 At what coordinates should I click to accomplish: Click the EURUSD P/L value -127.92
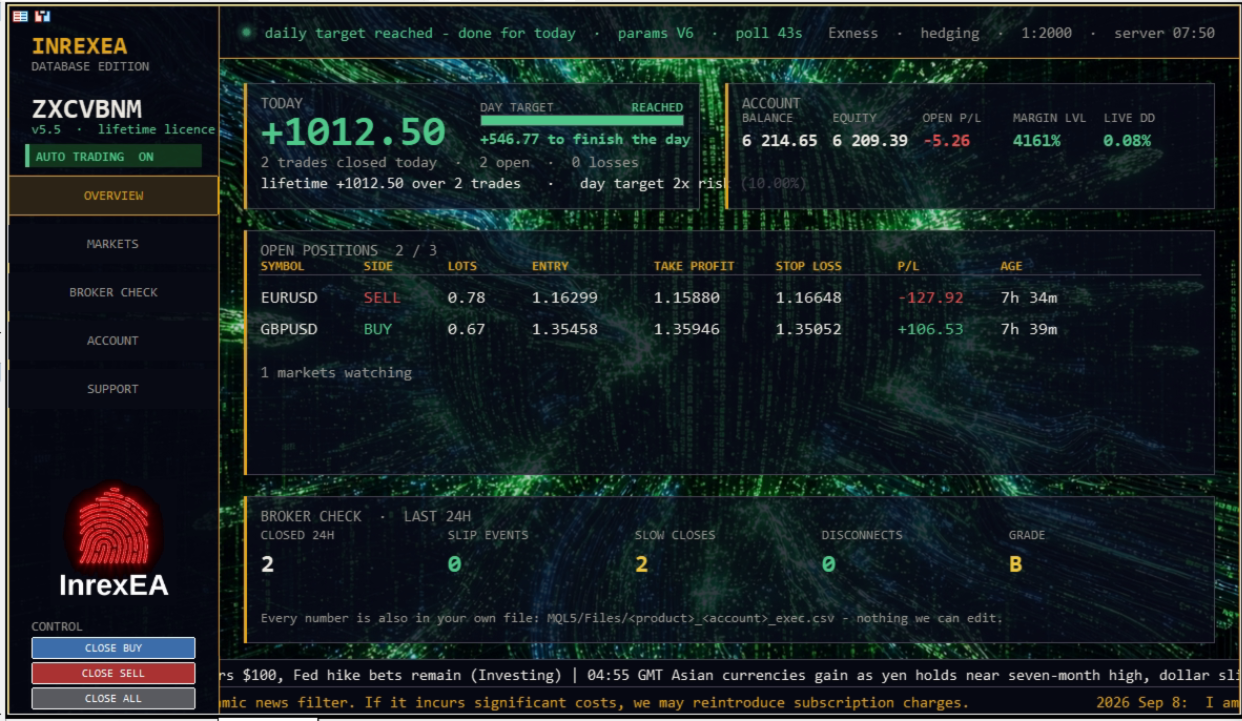coord(931,297)
